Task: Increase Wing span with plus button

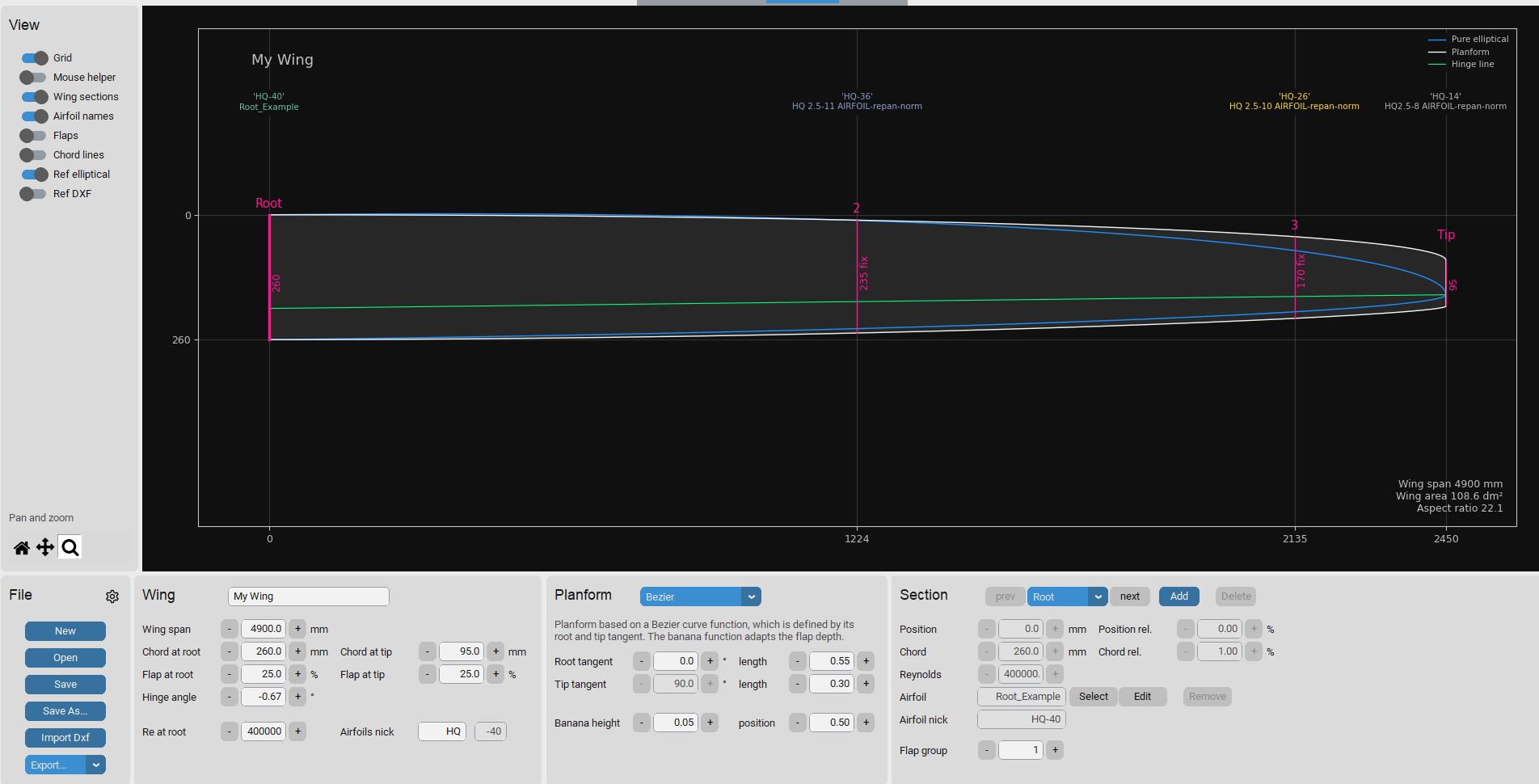Action: tap(297, 629)
